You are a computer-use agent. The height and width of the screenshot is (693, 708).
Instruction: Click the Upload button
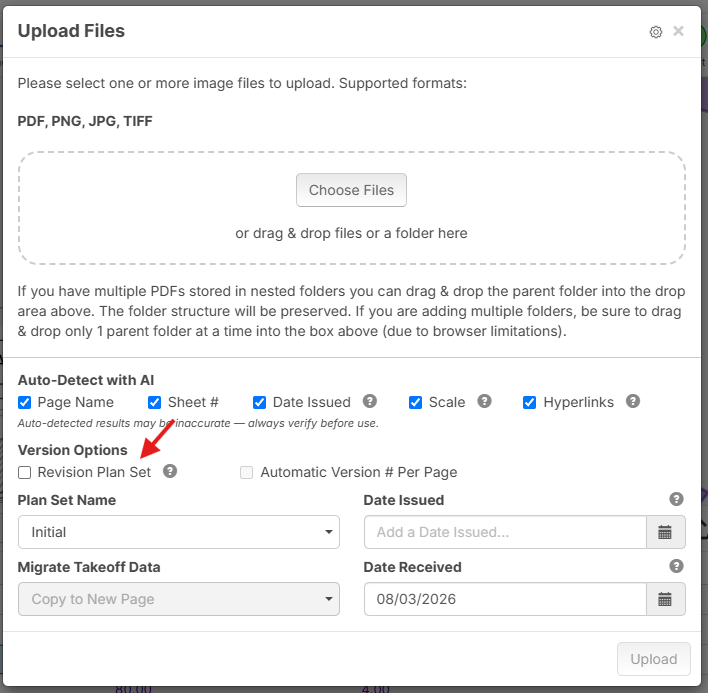[653, 659]
